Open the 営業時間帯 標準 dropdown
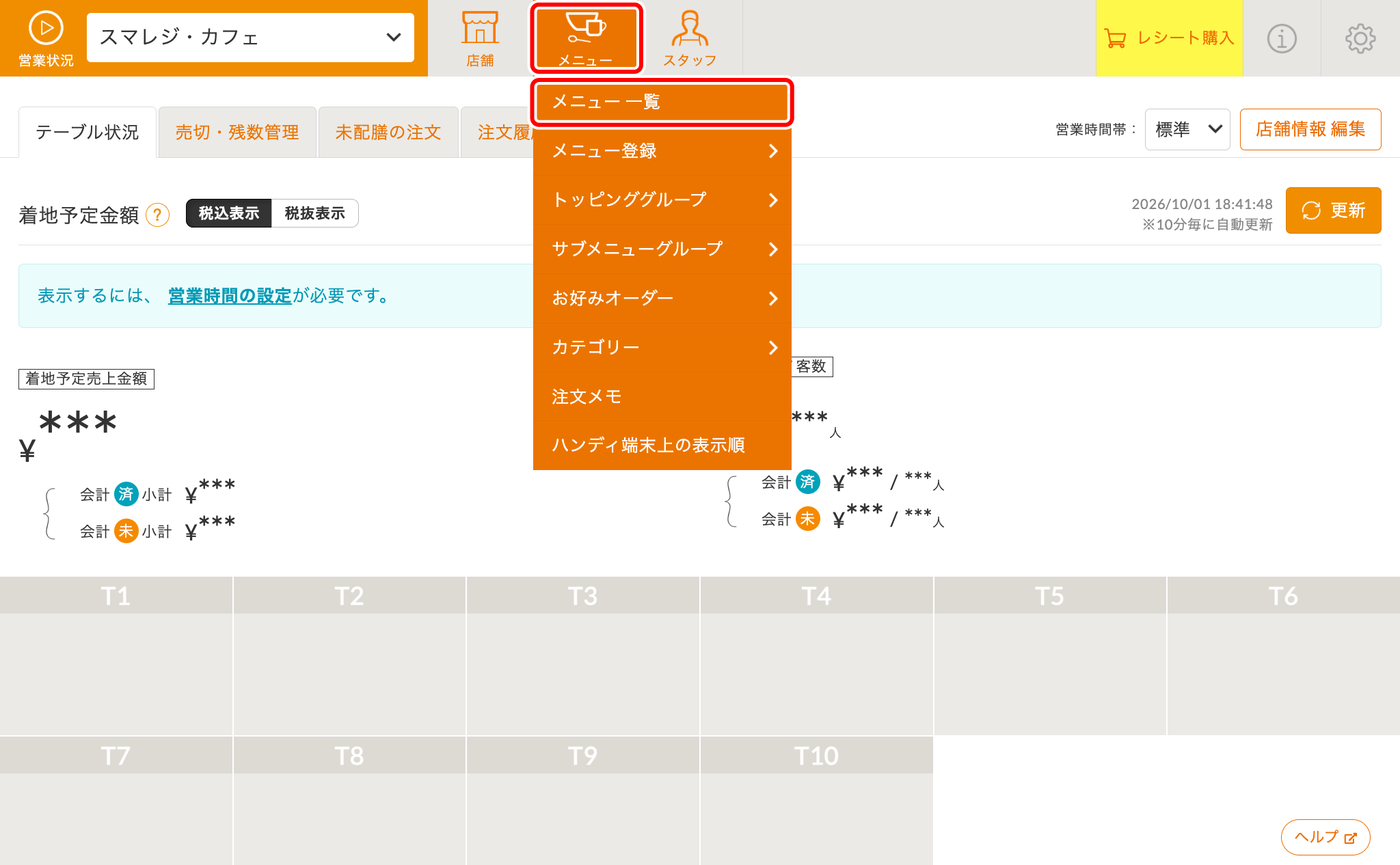 1187,129
